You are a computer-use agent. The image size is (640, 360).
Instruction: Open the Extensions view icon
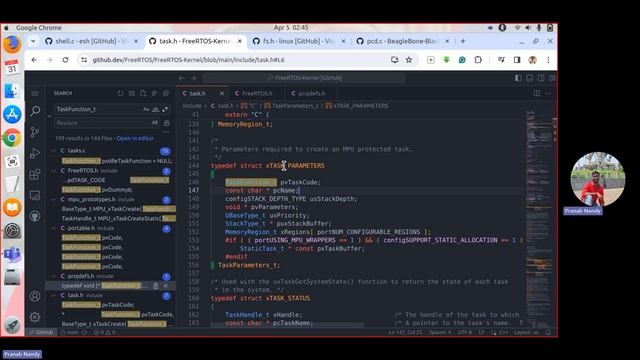(35, 174)
